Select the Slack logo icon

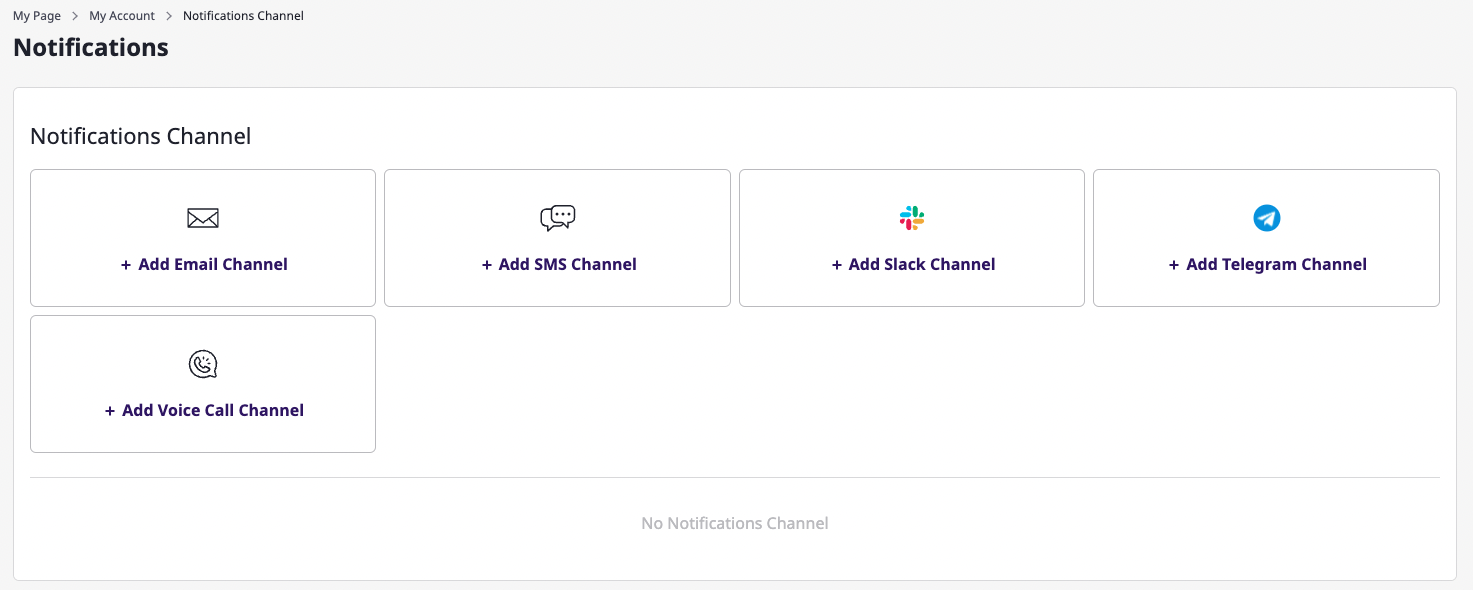(x=912, y=218)
